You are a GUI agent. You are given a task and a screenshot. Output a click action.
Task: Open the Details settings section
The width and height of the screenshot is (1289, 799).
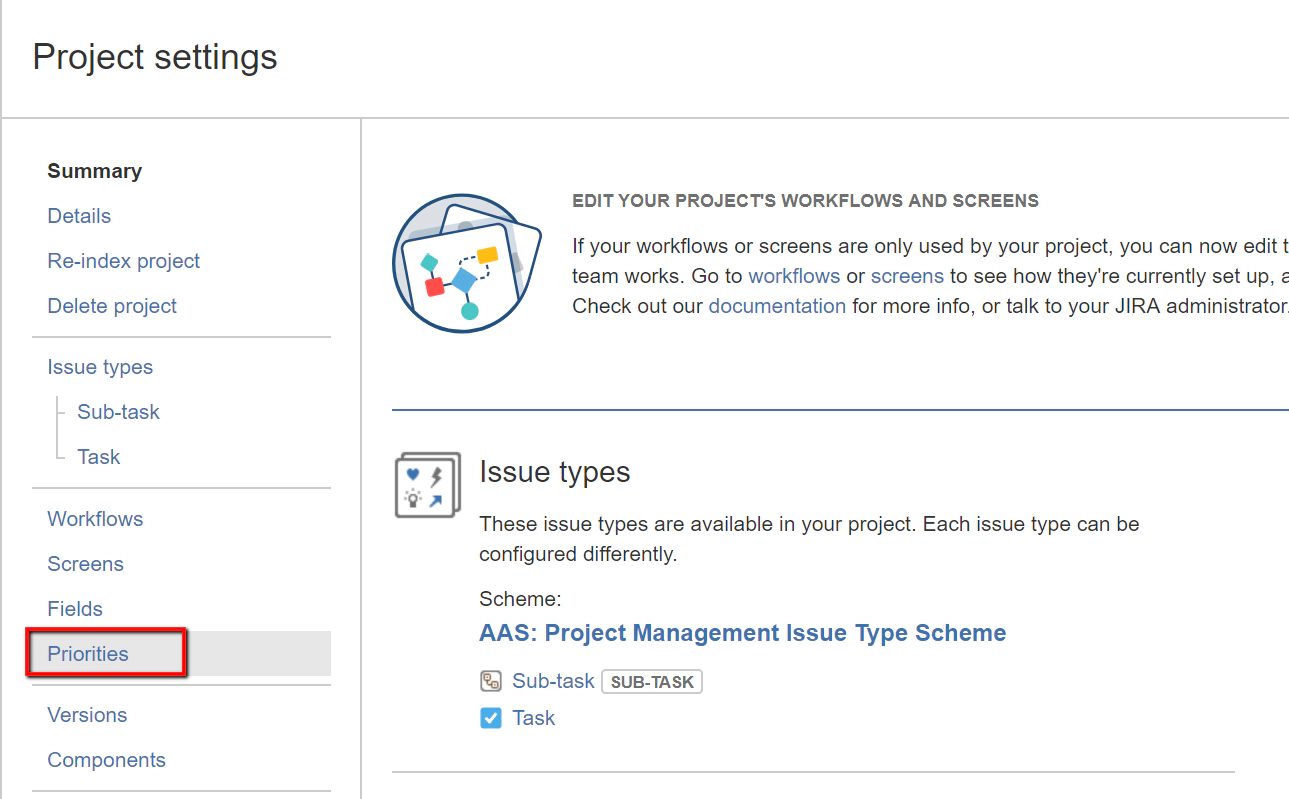tap(79, 216)
